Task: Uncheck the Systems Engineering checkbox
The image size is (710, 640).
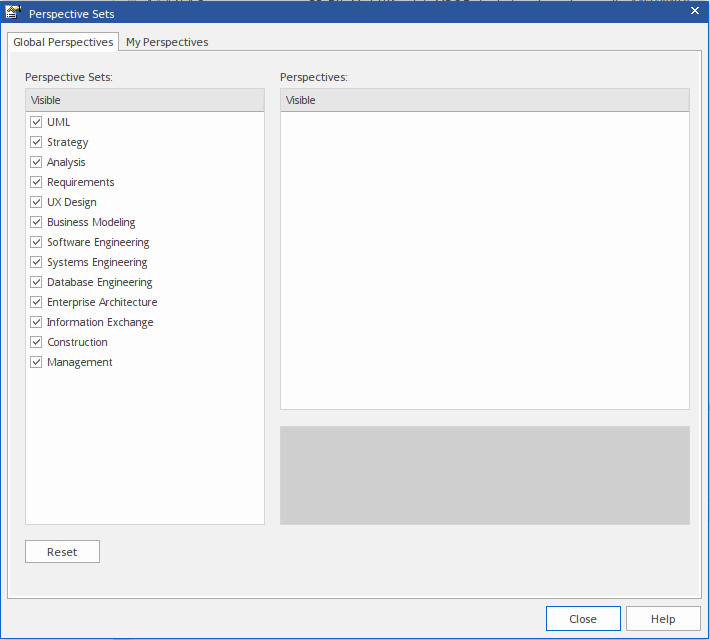Action: 36,262
